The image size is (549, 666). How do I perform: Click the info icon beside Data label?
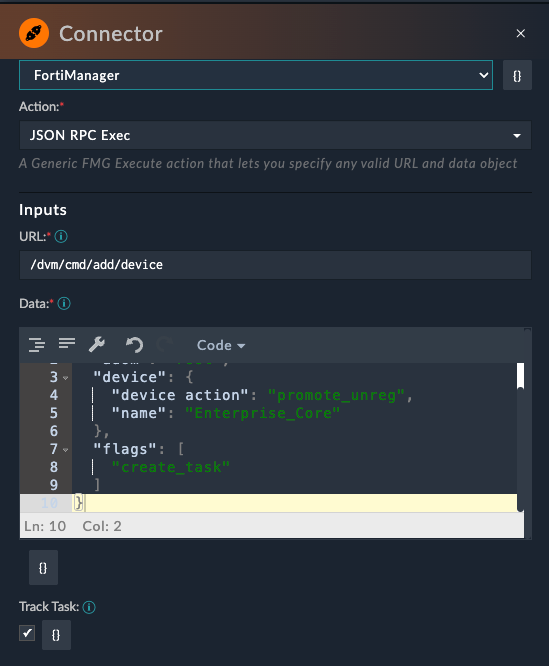click(64, 303)
